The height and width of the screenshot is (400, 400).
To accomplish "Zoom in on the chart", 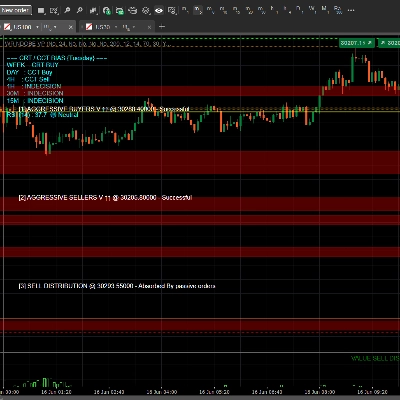I will pyautogui.click(x=67, y=11).
